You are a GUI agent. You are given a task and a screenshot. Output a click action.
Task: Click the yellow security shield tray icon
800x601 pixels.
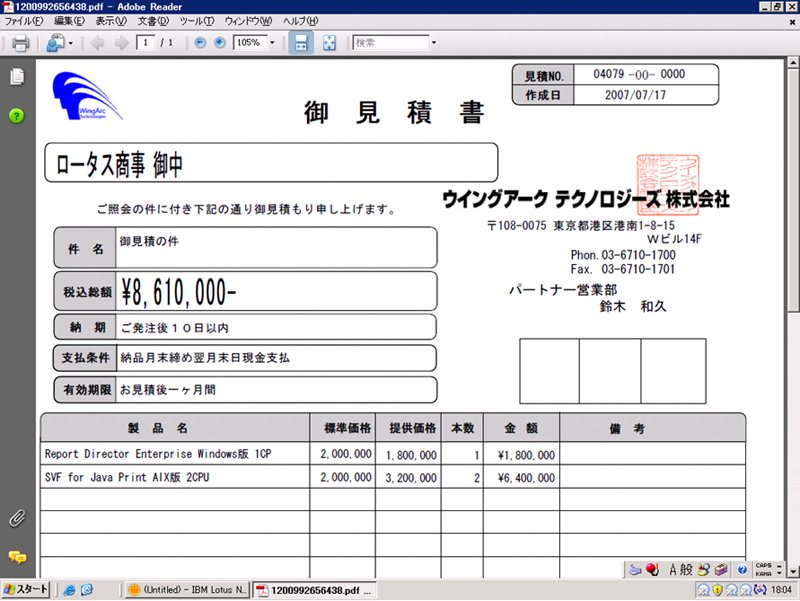pos(717,590)
